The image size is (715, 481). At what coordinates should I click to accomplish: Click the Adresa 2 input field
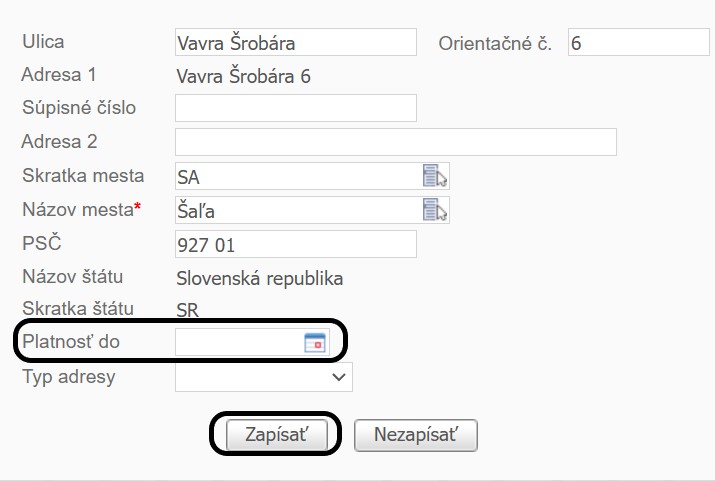click(395, 142)
